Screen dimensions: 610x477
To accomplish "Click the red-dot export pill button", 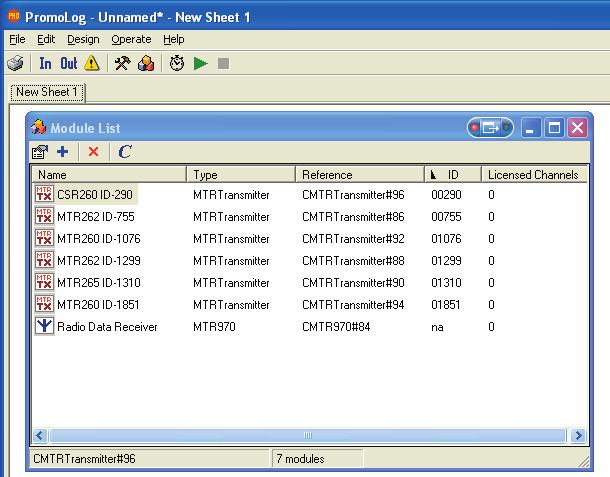I will tap(490, 127).
